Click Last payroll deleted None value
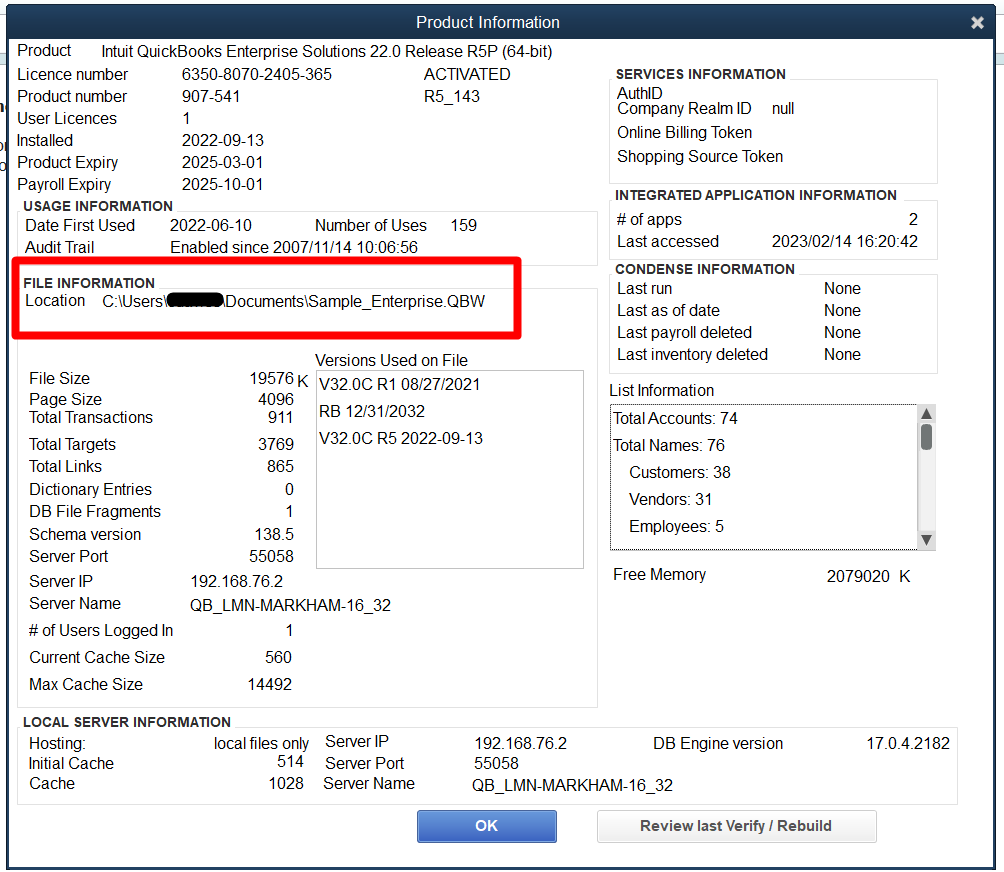This screenshot has width=1004, height=872. coord(842,332)
